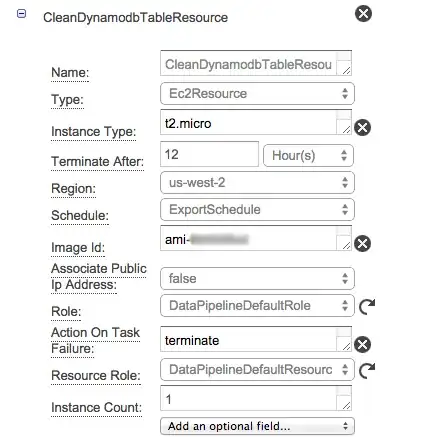Remove the Action On Task Failure field
The height and width of the screenshot is (437, 437).
pyautogui.click(x=362, y=345)
